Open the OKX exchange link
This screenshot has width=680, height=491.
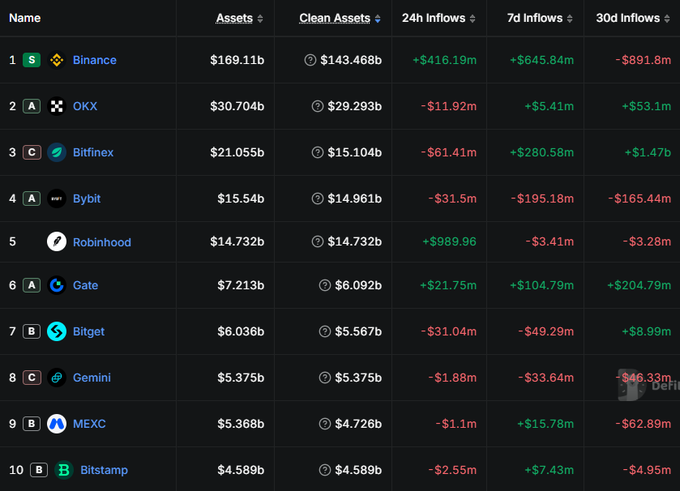coord(85,106)
